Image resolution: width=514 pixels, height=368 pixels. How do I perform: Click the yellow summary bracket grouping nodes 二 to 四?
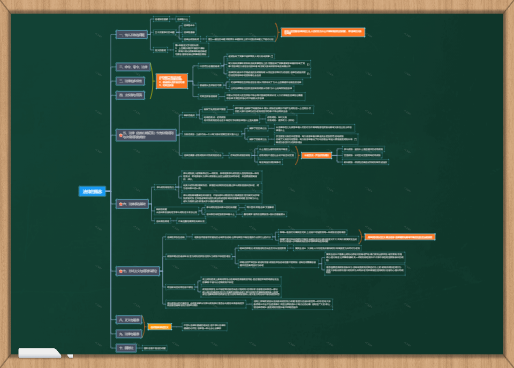click(152, 81)
